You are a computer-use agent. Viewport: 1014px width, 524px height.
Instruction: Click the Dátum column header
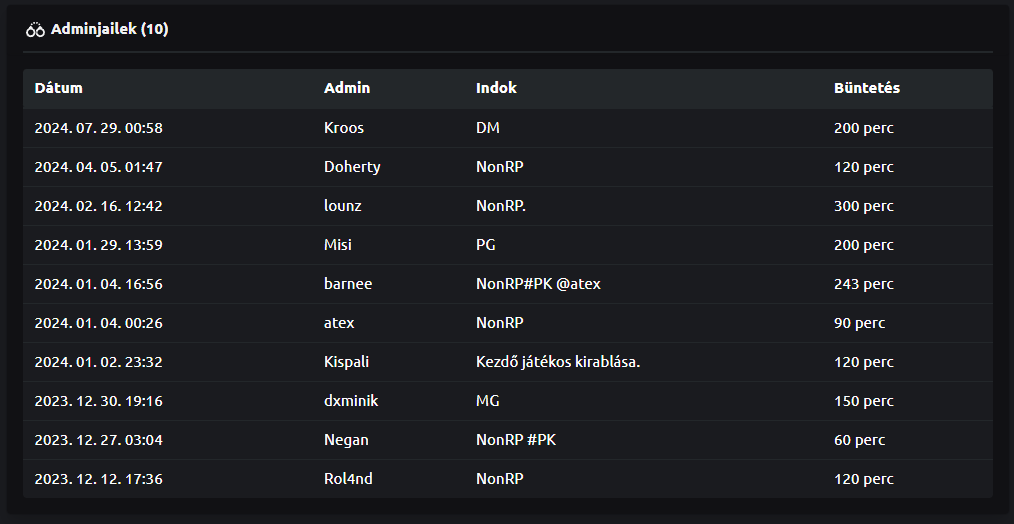tap(58, 88)
